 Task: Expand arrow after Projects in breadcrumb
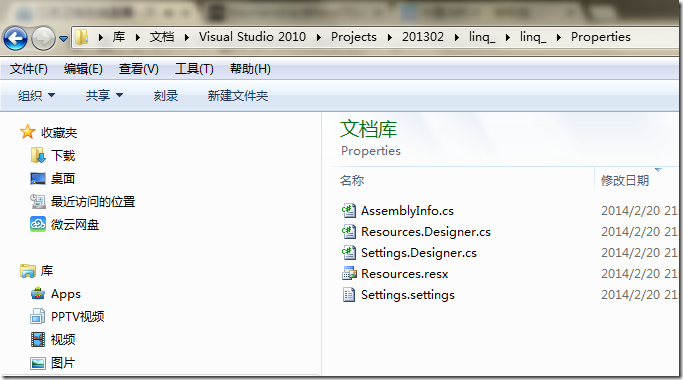pyautogui.click(x=389, y=37)
